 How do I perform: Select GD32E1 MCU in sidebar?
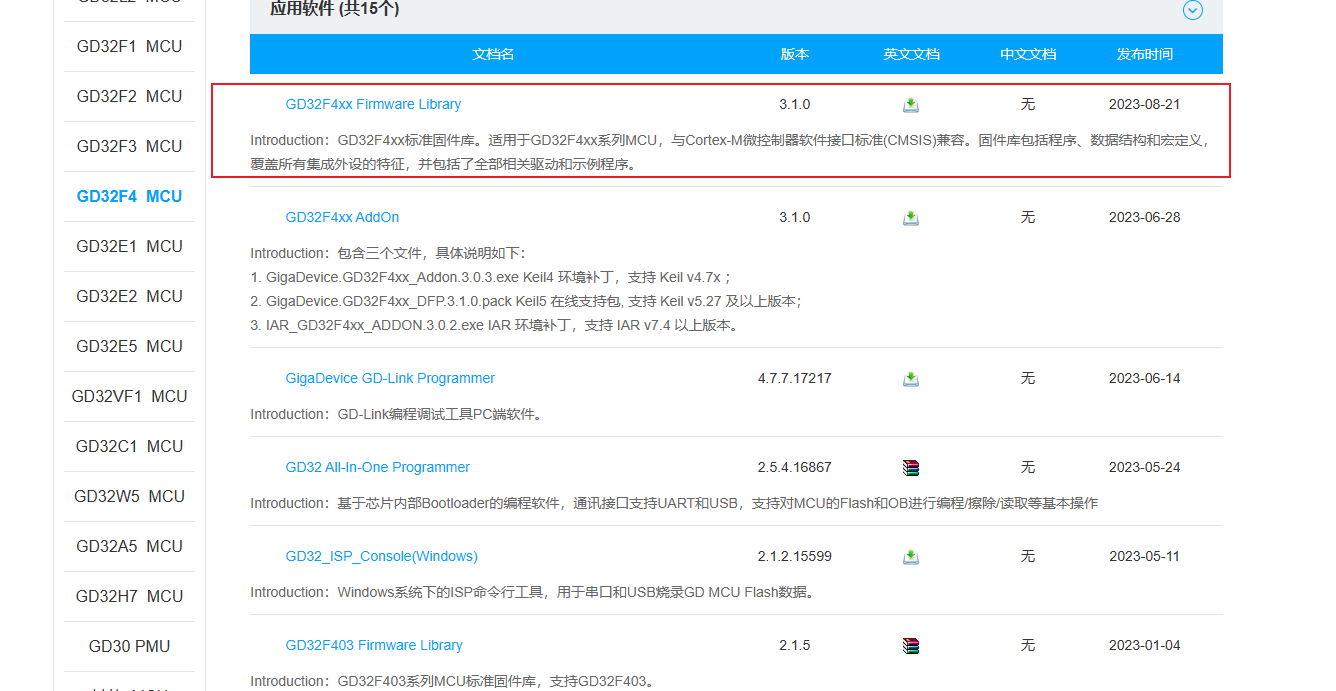tap(130, 246)
